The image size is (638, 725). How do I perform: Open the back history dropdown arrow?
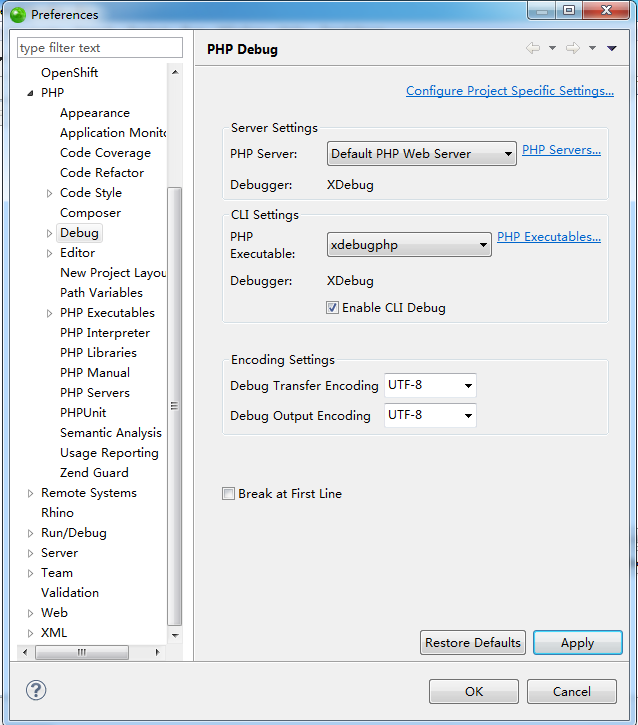552,48
